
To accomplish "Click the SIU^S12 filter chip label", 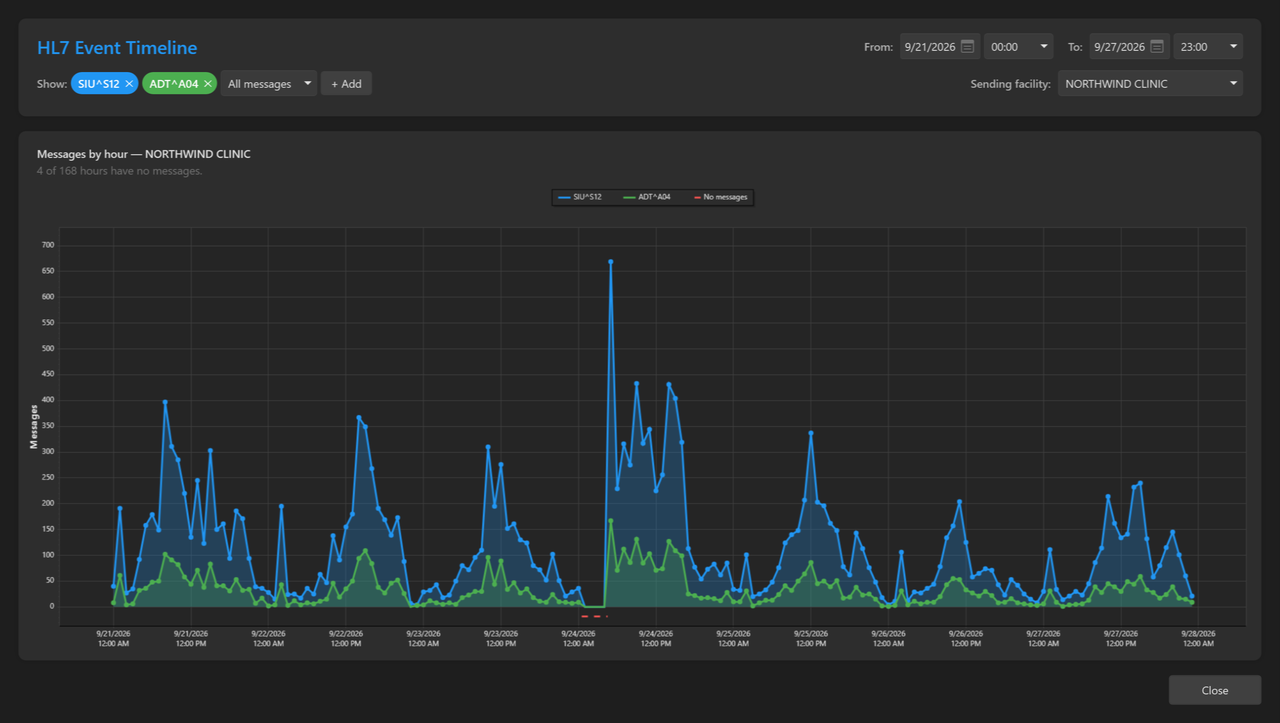I will click(98, 84).
